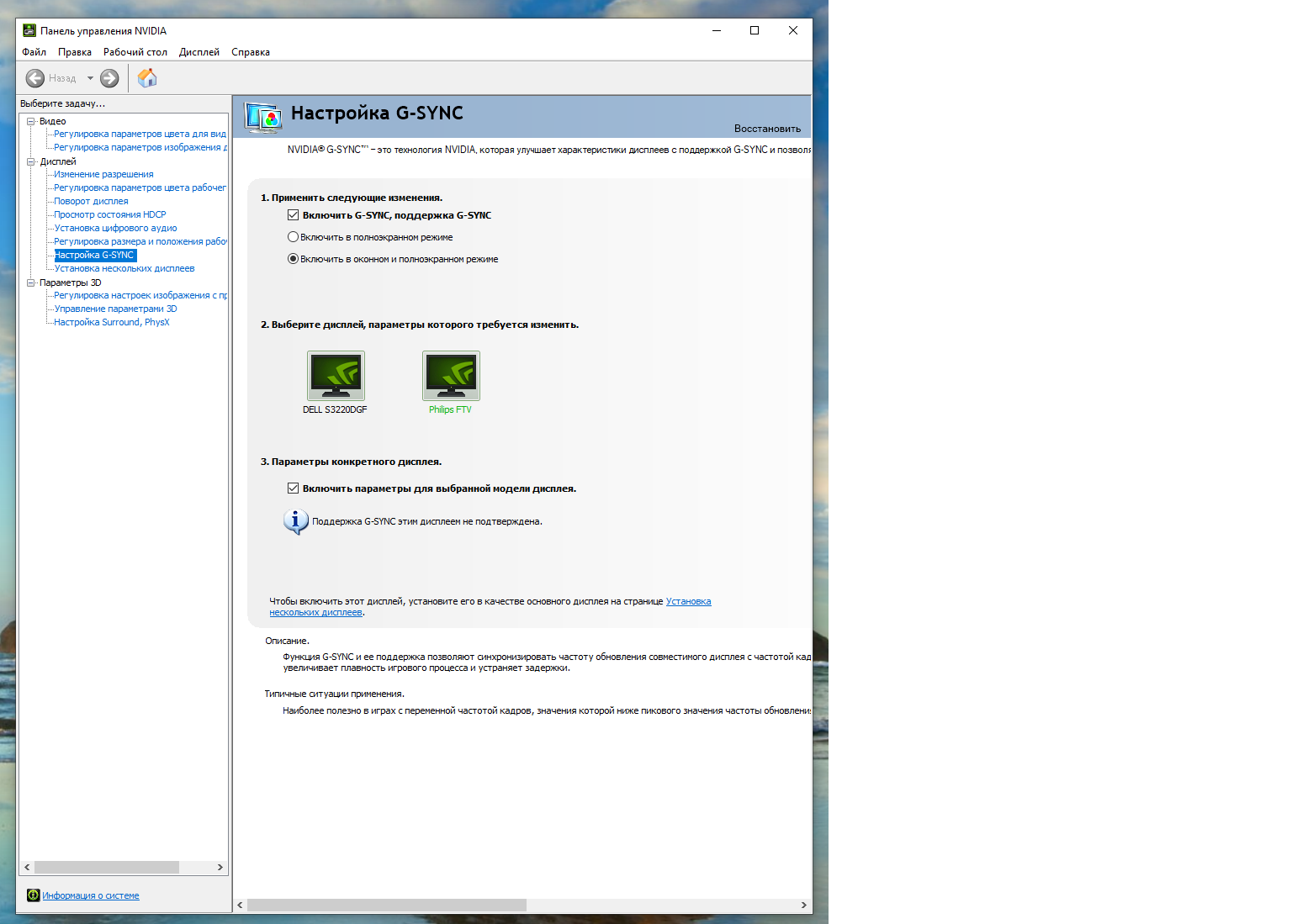
Task: Click the info icon beside G-SYNC support message
Action: (295, 521)
